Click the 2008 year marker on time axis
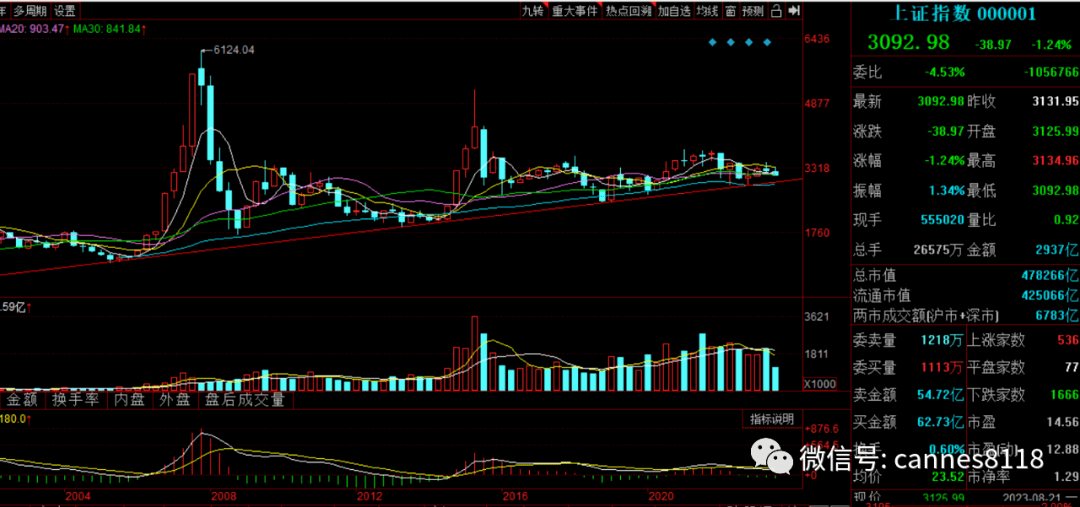The height and width of the screenshot is (507, 1080). tap(224, 497)
